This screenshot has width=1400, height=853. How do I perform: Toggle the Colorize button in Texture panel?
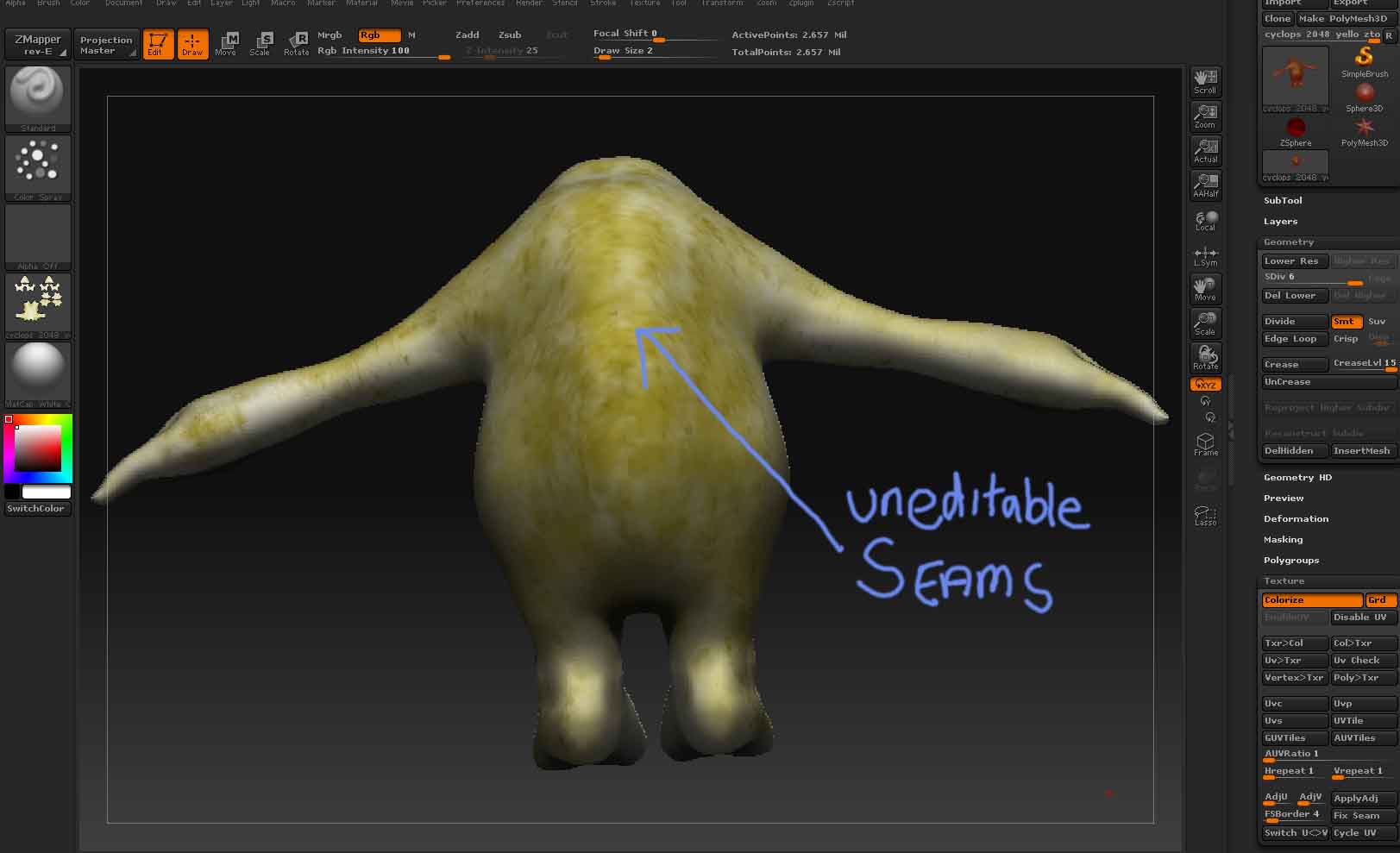pyautogui.click(x=1310, y=599)
